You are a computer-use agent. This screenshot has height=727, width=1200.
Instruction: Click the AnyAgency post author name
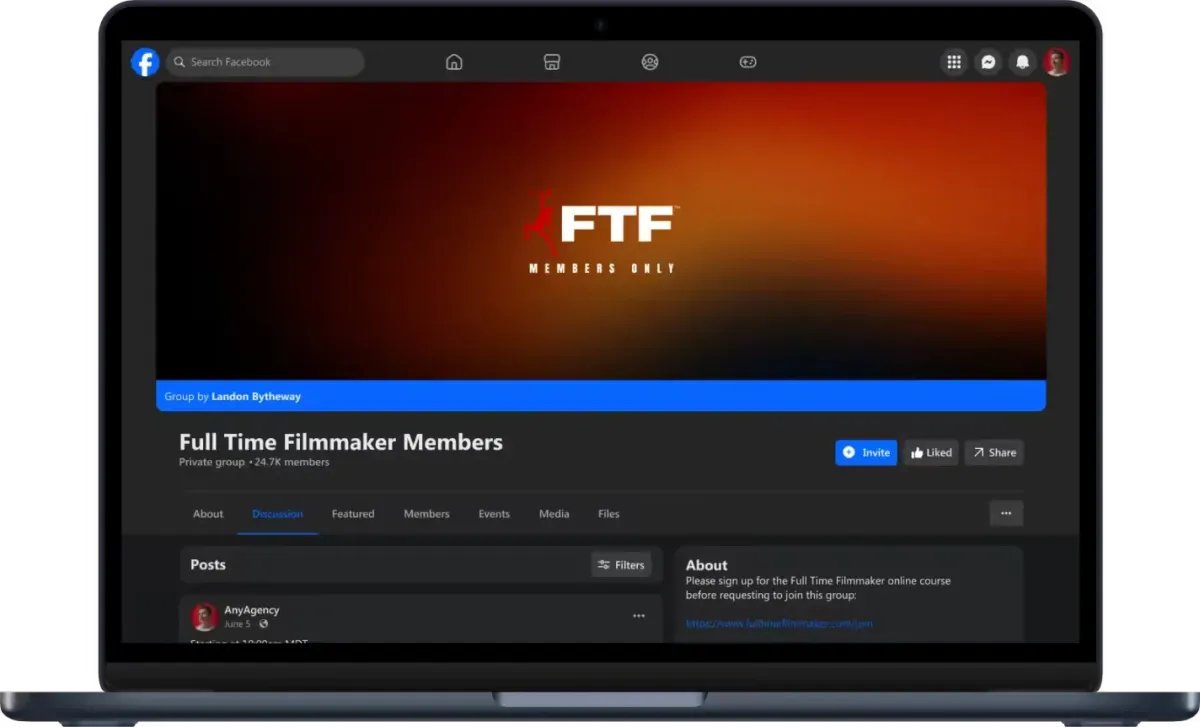[x=252, y=610]
